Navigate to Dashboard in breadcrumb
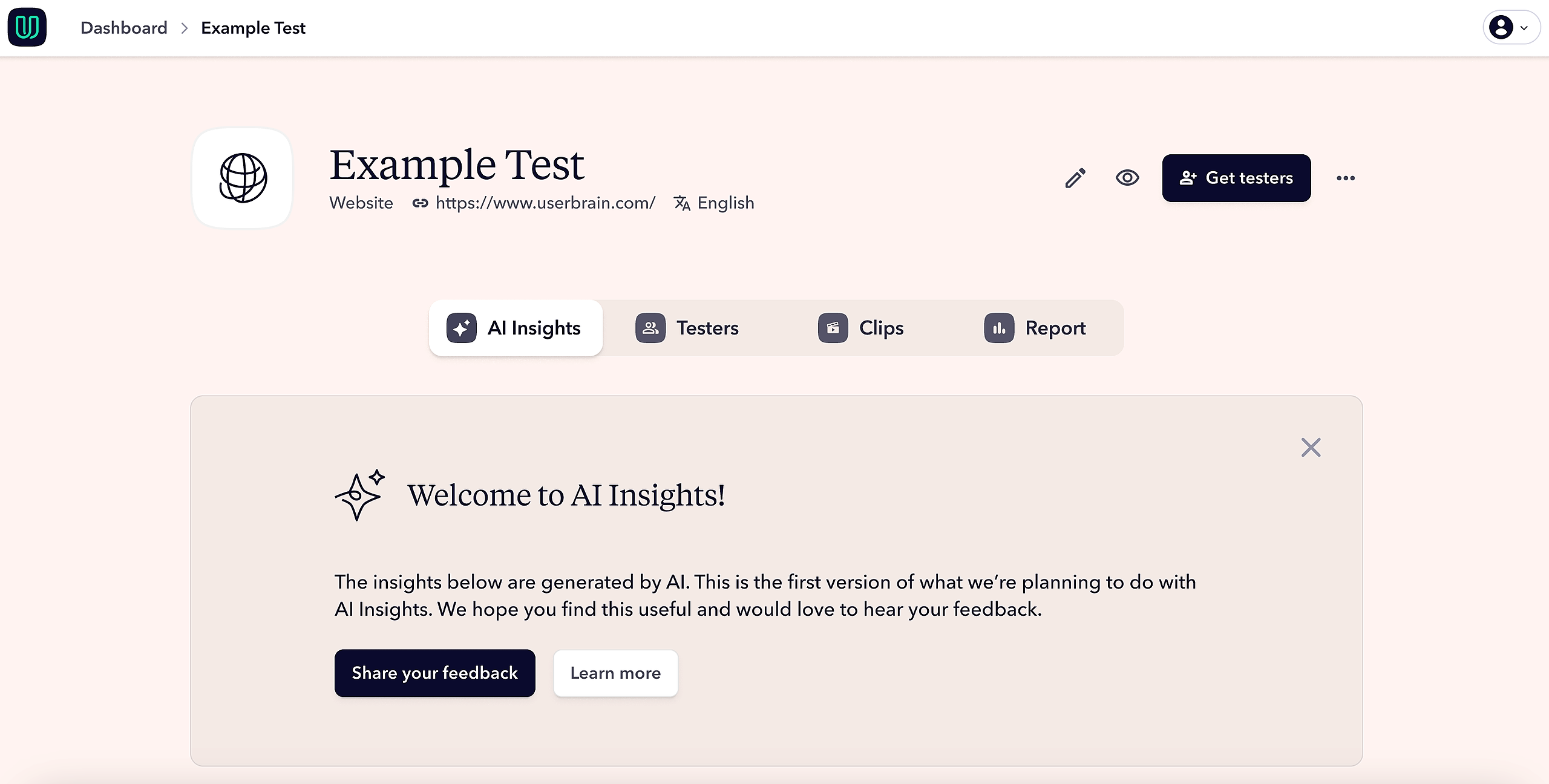Screen dimensions: 1549x784 click(123, 28)
